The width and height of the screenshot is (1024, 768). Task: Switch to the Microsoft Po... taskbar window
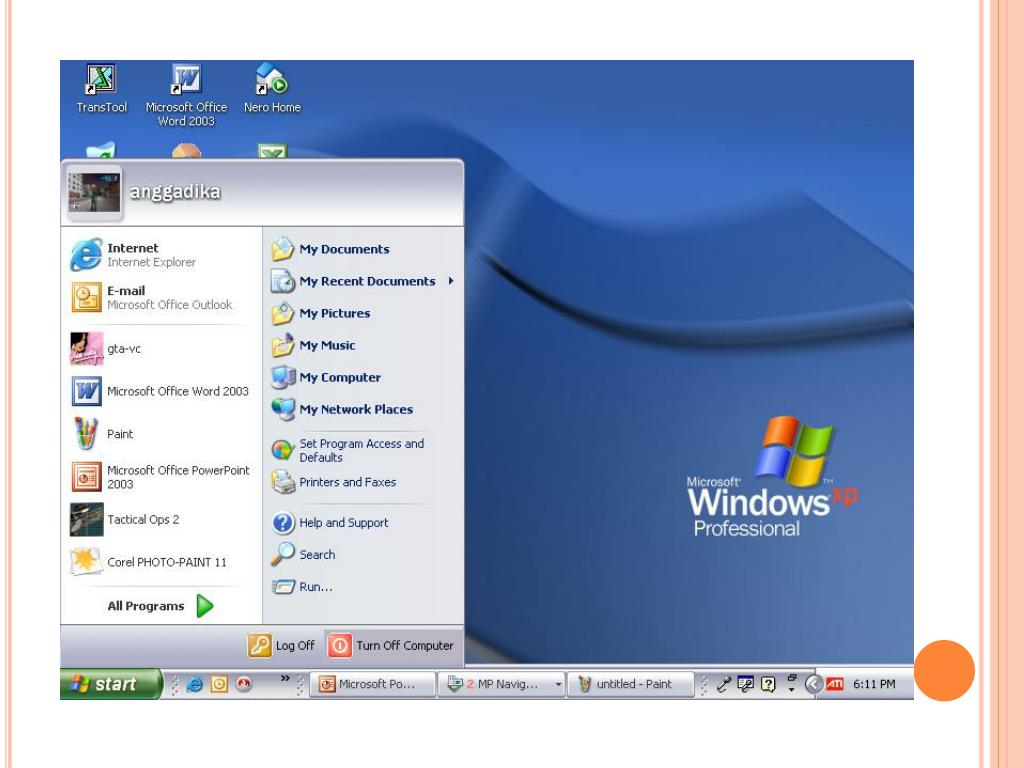pyautogui.click(x=372, y=684)
